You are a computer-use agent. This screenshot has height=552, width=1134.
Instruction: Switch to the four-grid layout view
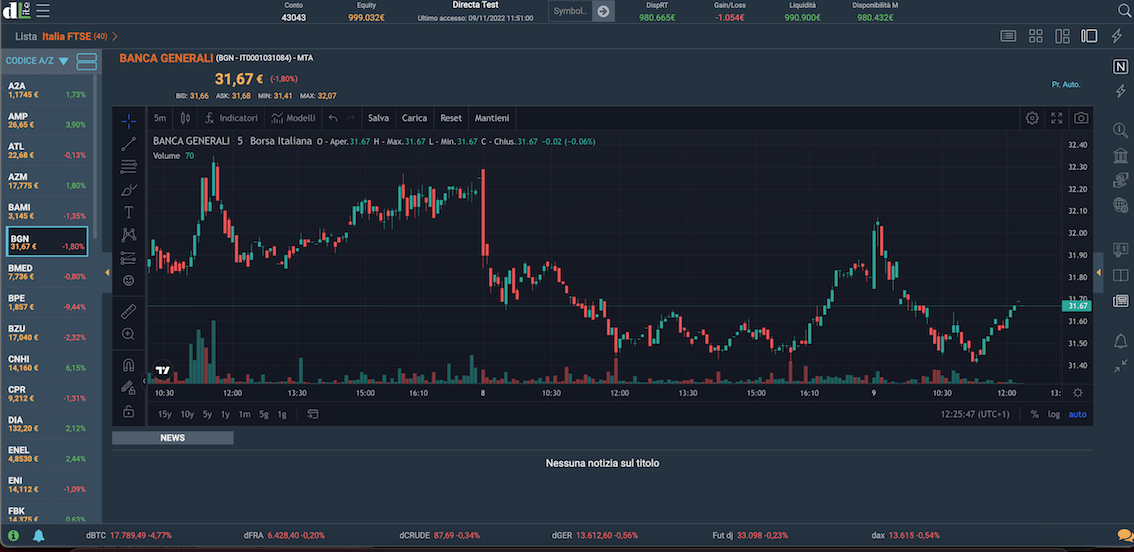[1035, 35]
